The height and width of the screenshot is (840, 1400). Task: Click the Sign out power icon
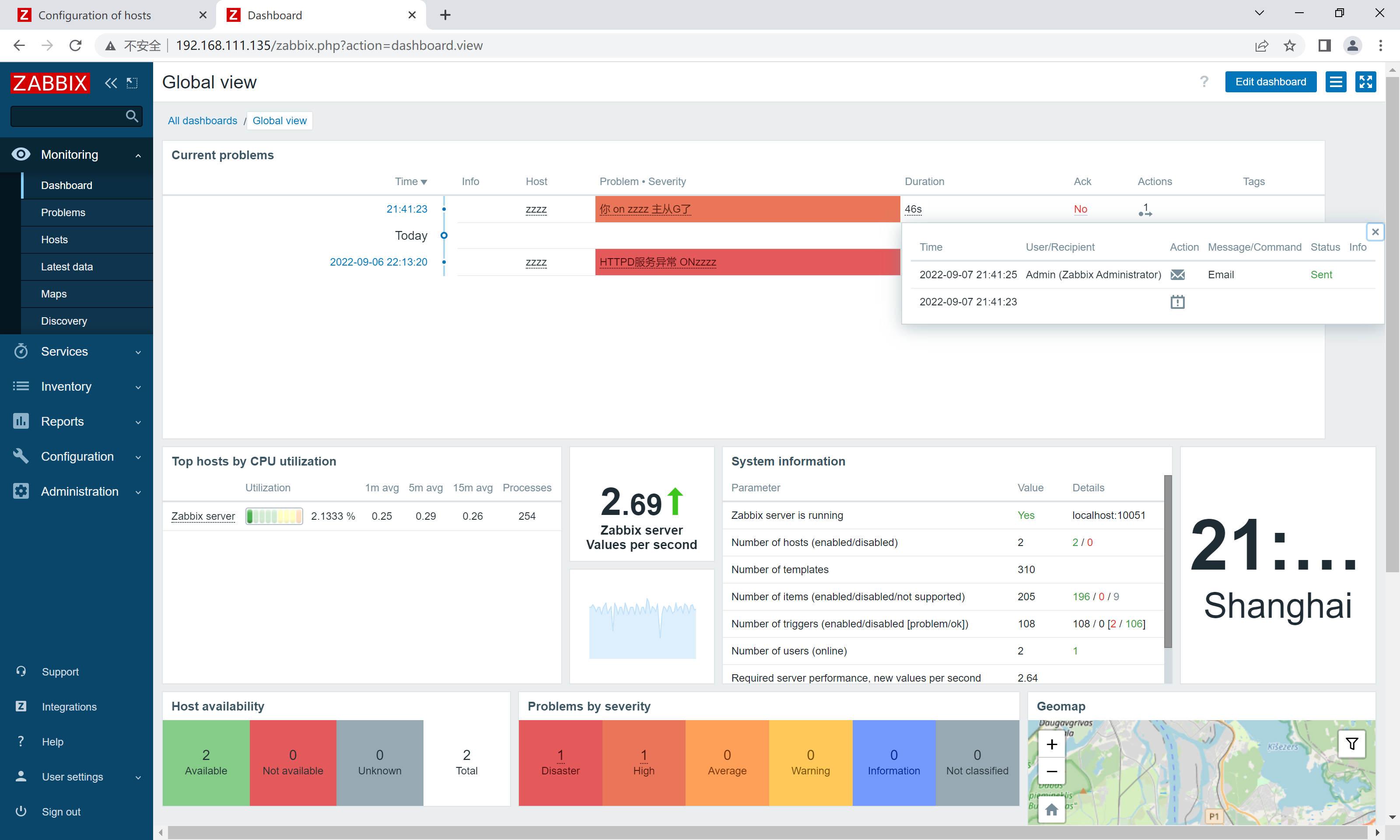pos(21,811)
